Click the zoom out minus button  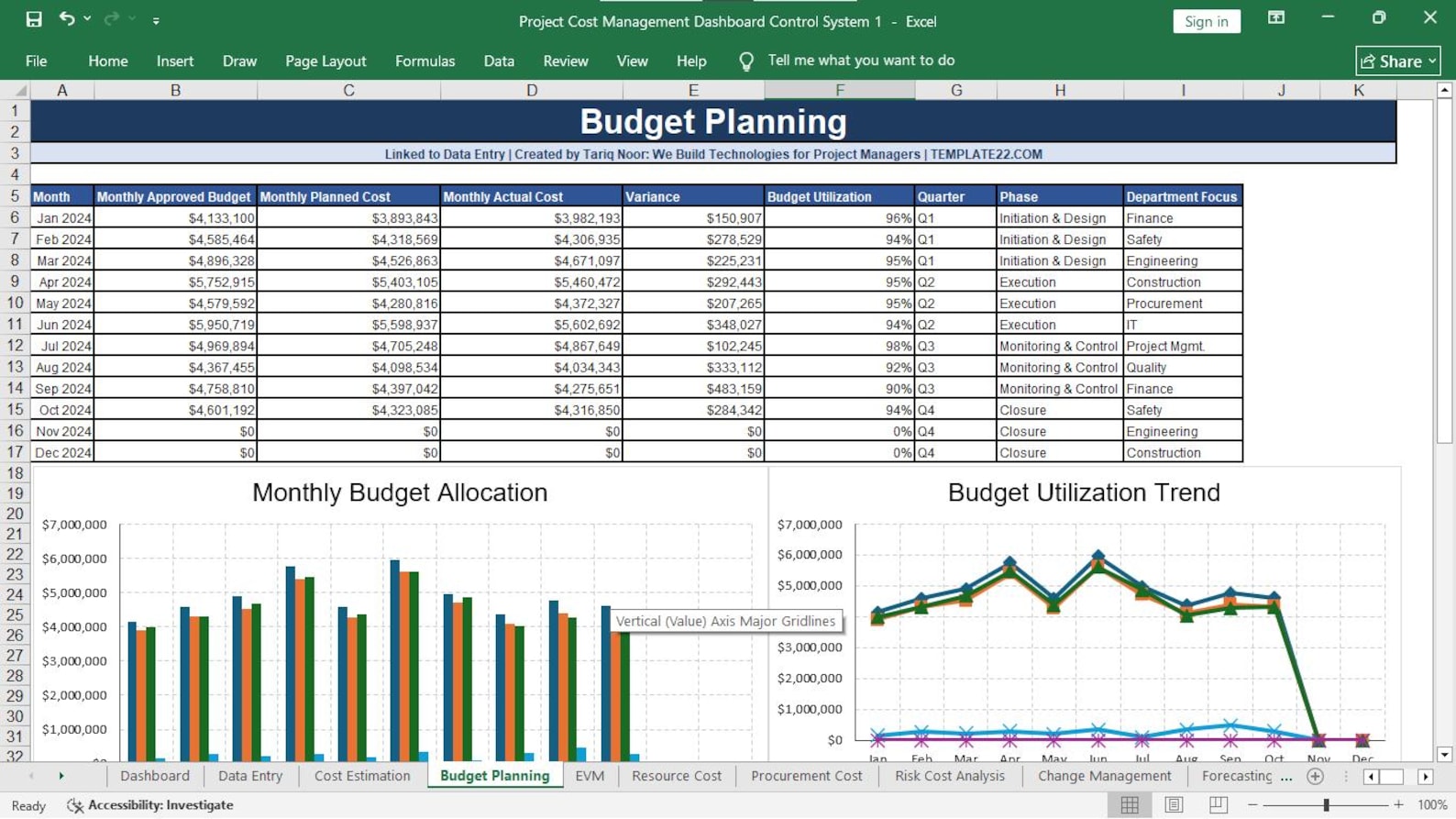pos(1252,804)
